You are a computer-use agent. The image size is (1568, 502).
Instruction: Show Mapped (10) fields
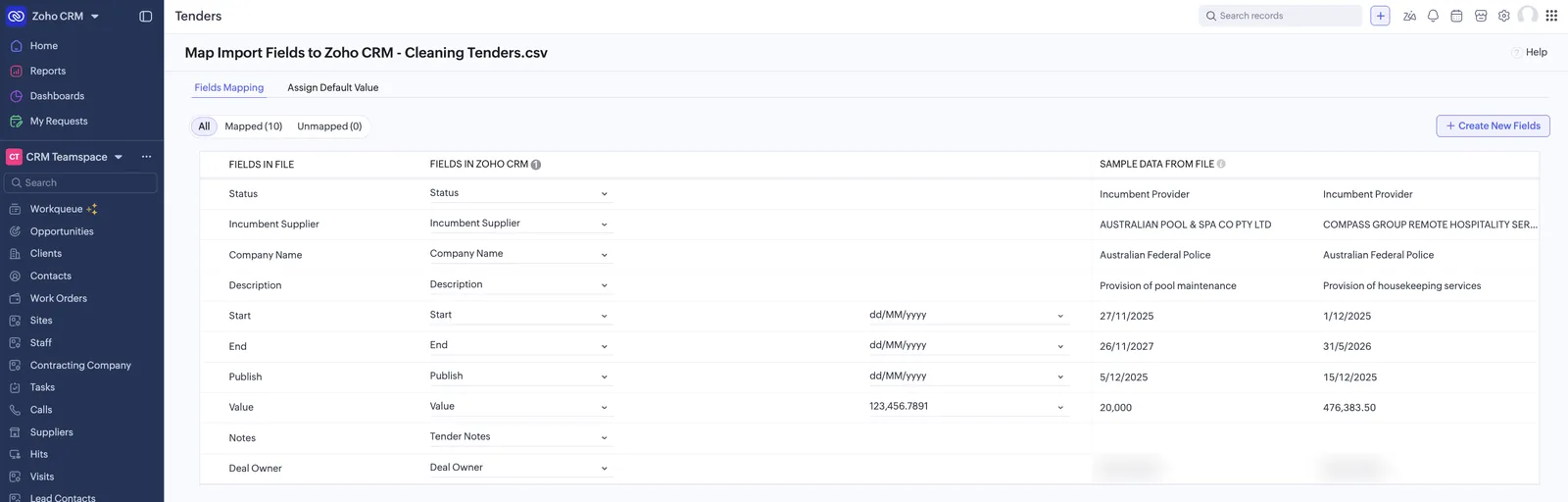(254, 126)
